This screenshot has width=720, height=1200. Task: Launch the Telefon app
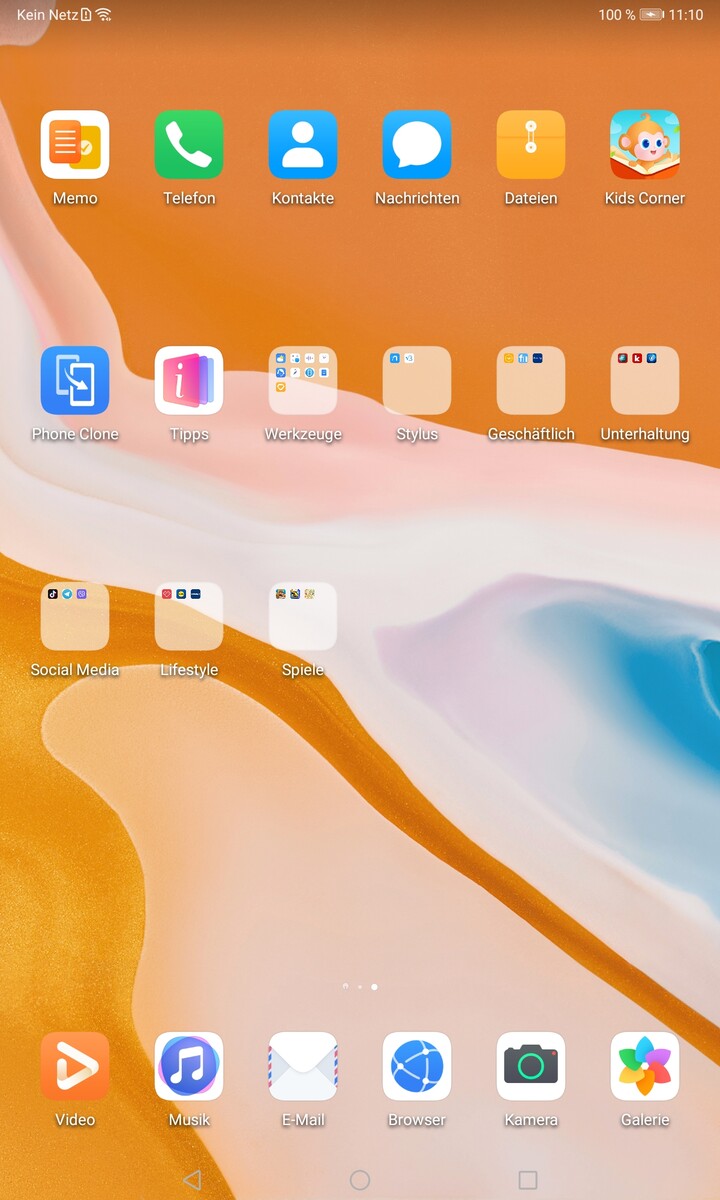pyautogui.click(x=189, y=145)
